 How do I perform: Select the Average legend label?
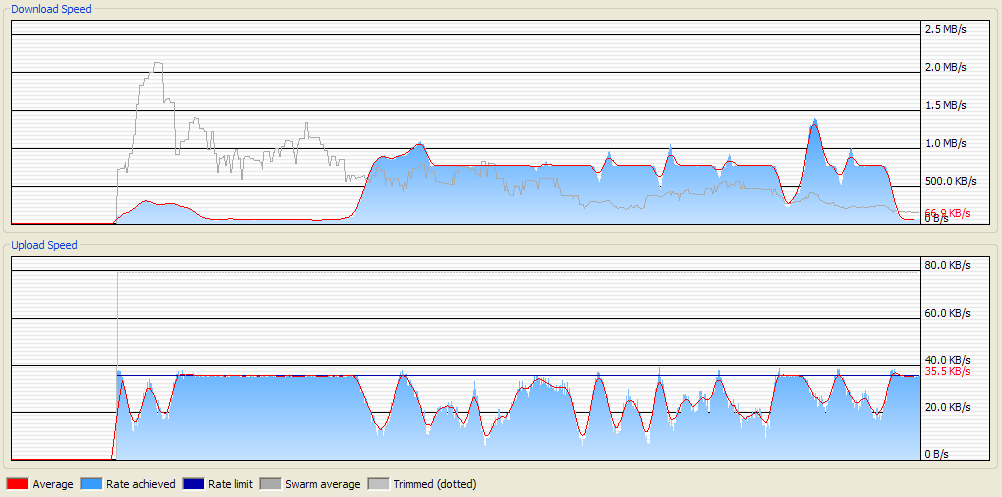53,484
